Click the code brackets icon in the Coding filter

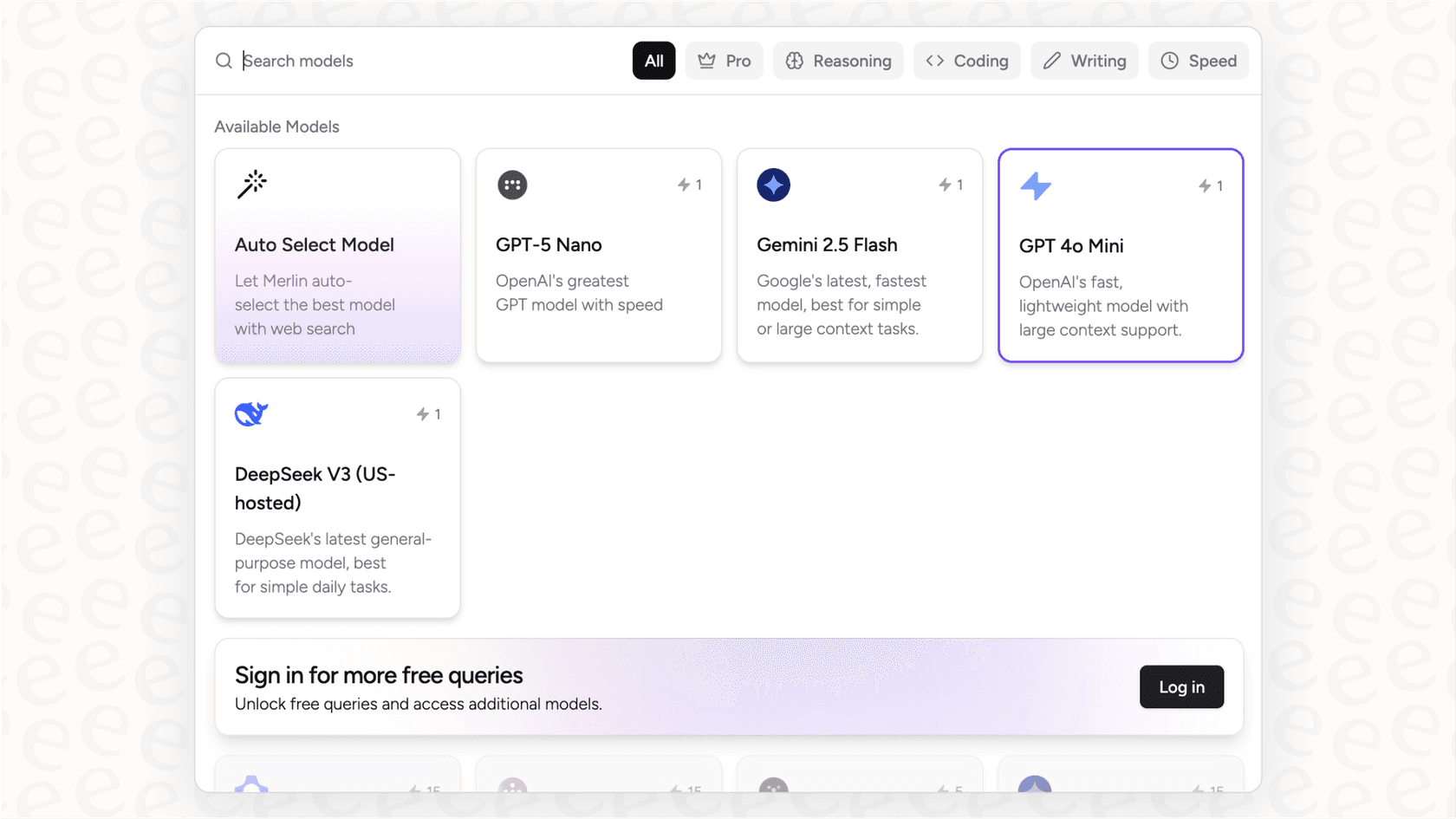coord(936,61)
